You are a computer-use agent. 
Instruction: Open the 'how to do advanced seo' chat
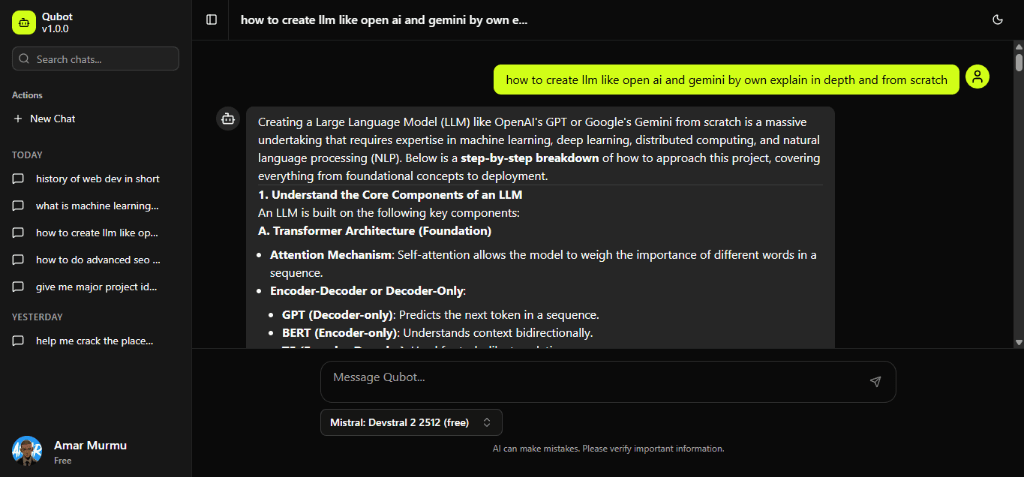(97, 260)
